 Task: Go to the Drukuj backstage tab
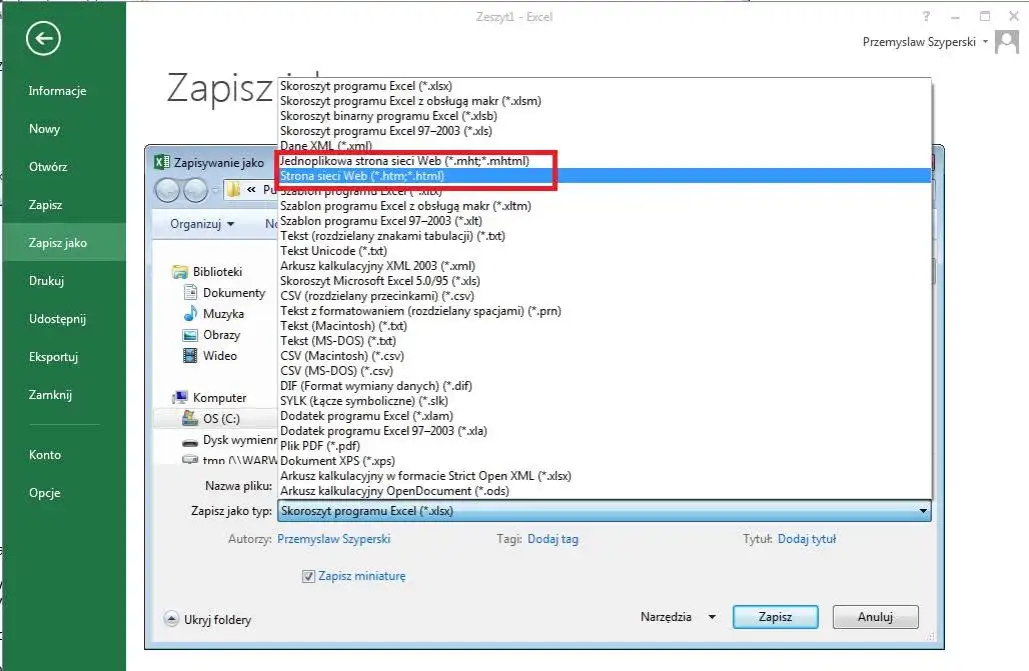click(x=46, y=281)
